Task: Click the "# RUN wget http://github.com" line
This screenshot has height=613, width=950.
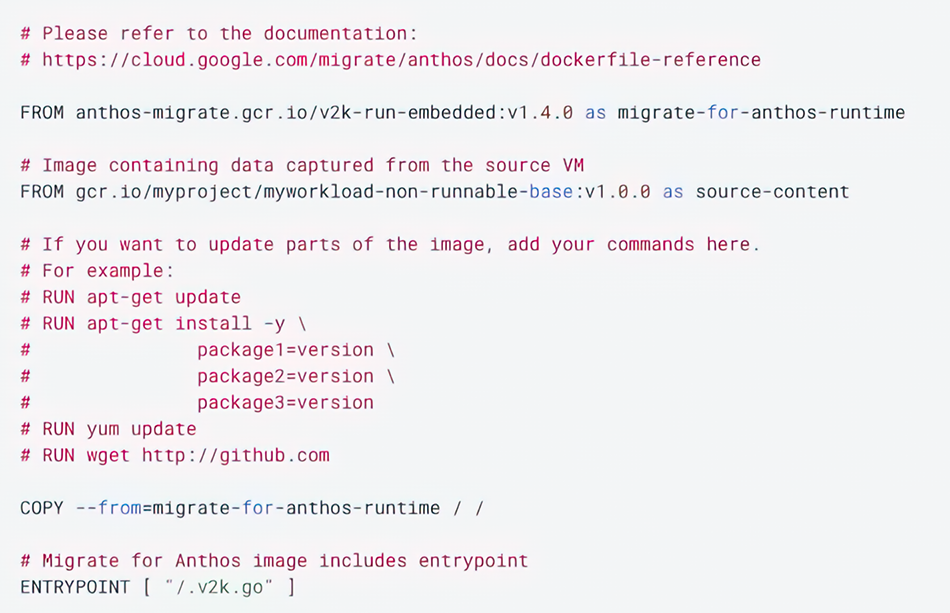Action: (175, 456)
